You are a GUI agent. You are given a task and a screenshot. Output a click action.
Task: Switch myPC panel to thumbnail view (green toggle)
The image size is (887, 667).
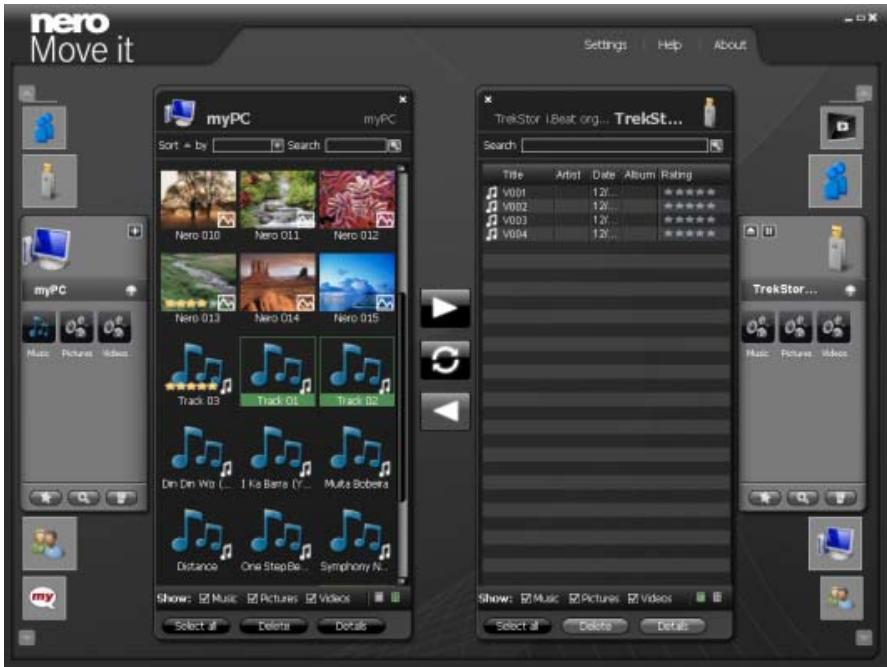[395, 597]
